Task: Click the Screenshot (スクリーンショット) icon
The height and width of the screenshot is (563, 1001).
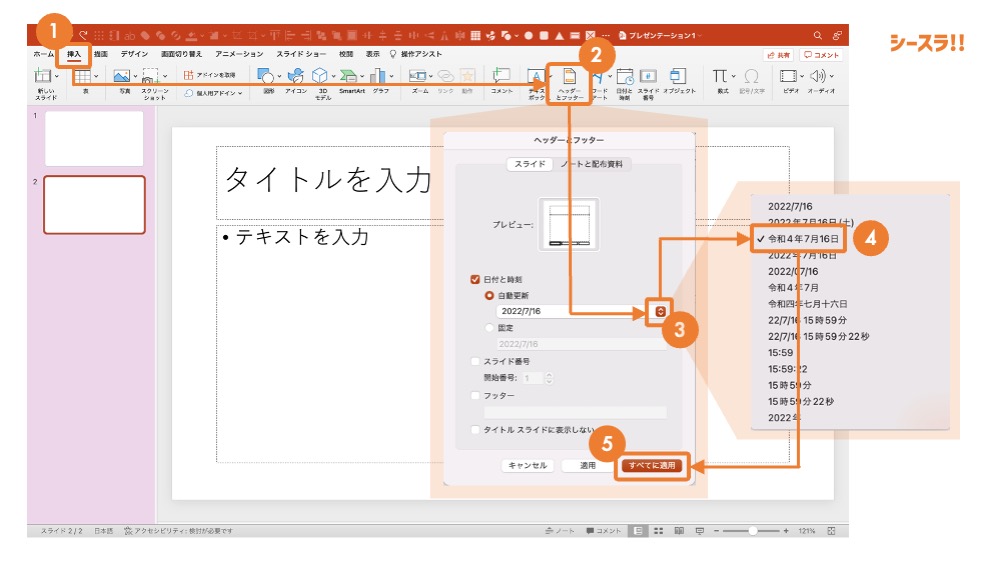Action: coord(151,77)
